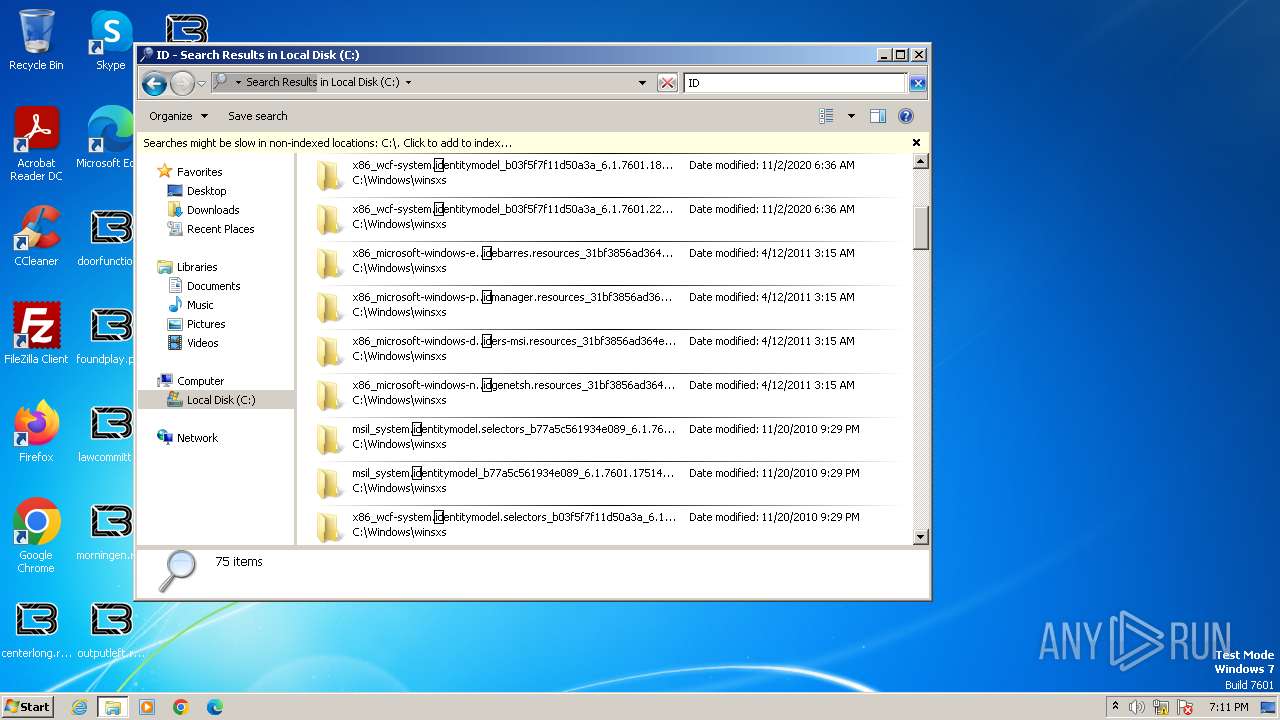Click the Back navigation arrow button
The width and height of the screenshot is (1280, 720).
click(x=154, y=83)
